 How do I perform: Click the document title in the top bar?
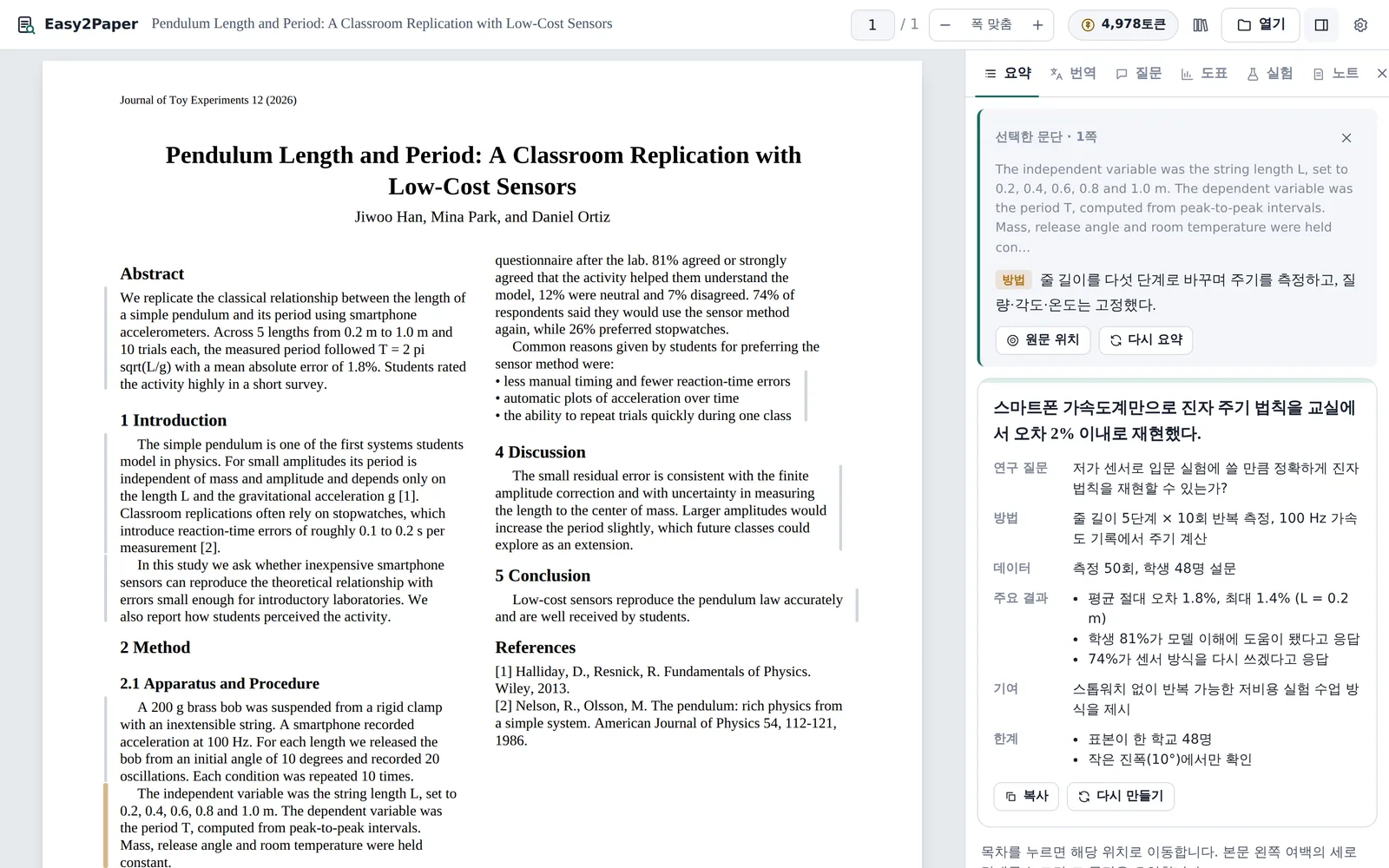pyautogui.click(x=382, y=24)
